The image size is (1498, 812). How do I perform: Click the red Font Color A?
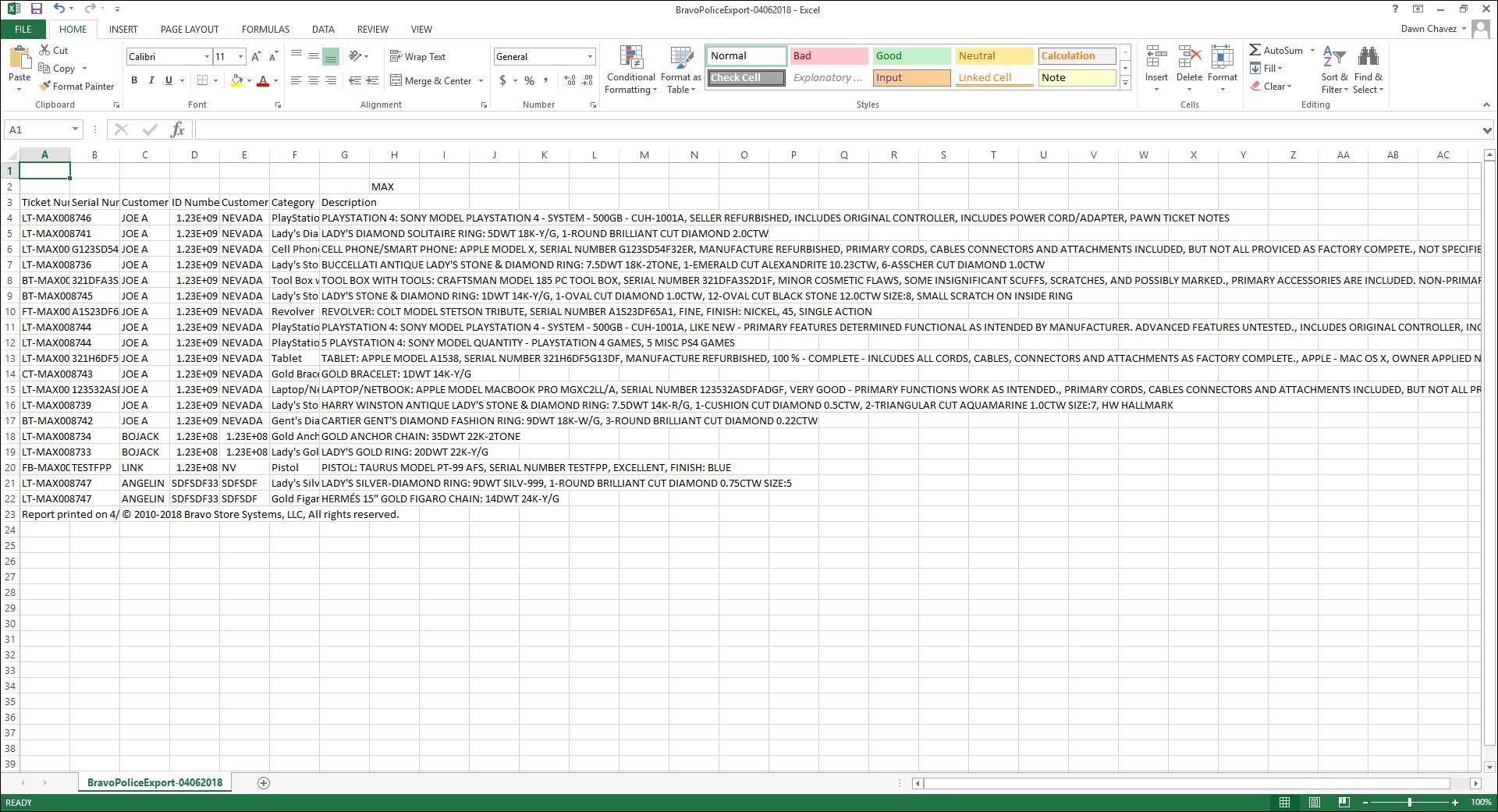pyautogui.click(x=263, y=80)
